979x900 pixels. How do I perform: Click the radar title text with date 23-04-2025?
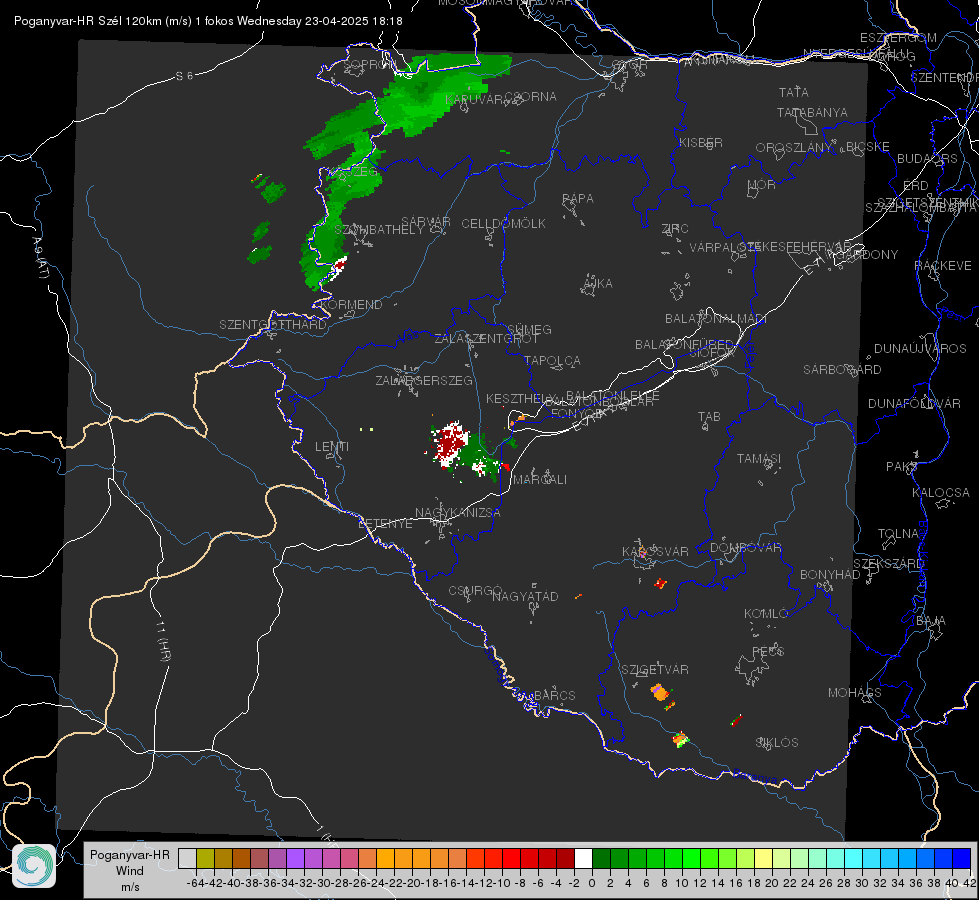tap(208, 21)
